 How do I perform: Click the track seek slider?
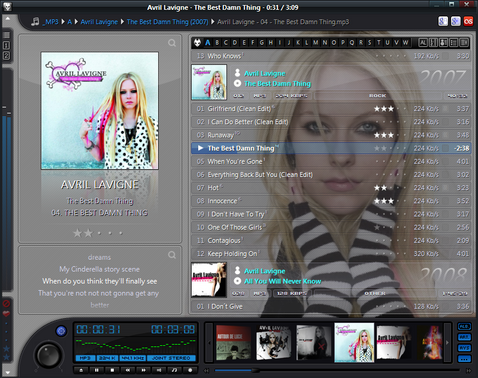pos(337,370)
